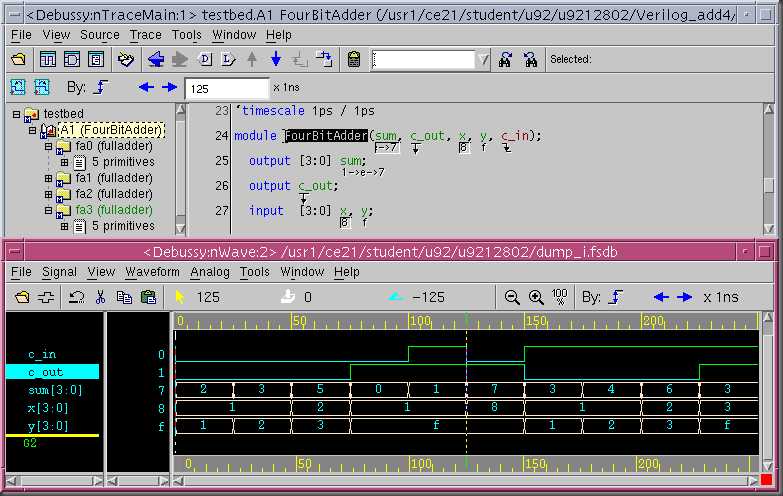Click the cut scissors icon in nWave
Image resolution: width=783 pixels, height=496 pixels.
(100, 297)
